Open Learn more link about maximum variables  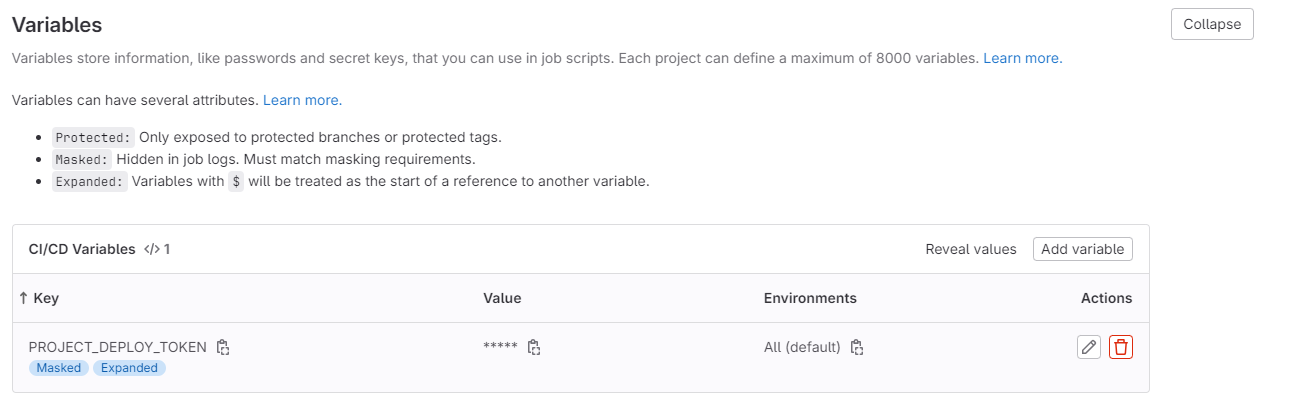(1022, 58)
